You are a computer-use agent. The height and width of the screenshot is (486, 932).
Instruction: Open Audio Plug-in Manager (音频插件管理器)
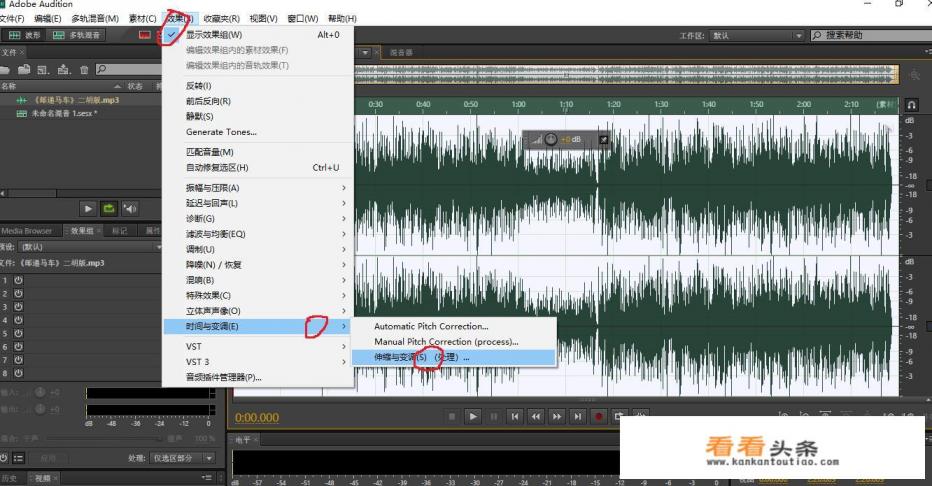[223, 377]
